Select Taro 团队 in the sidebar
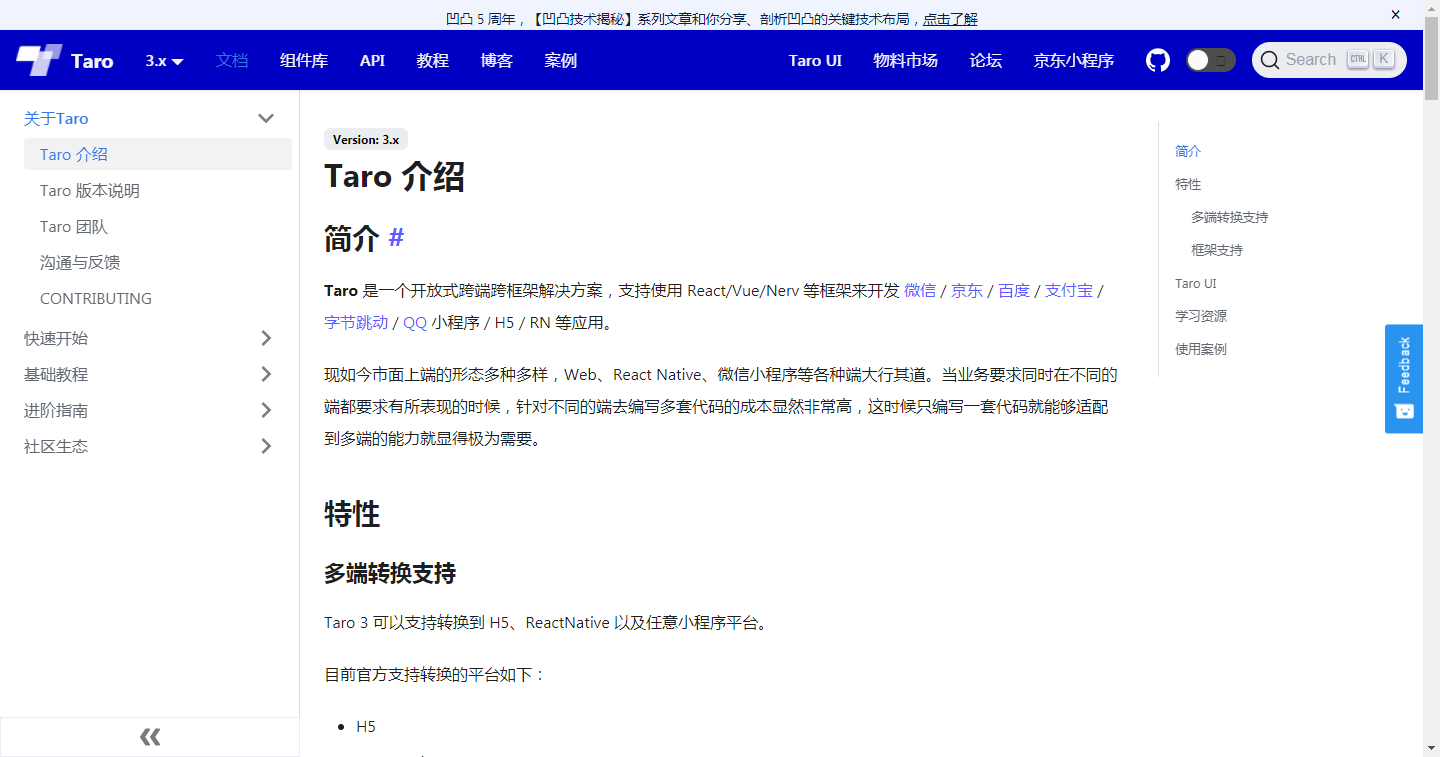 158,226
